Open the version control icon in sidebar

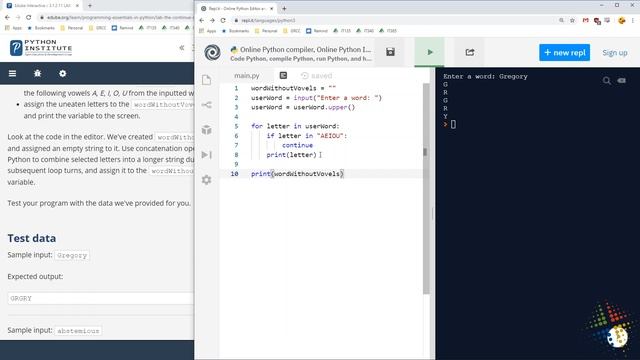click(207, 105)
